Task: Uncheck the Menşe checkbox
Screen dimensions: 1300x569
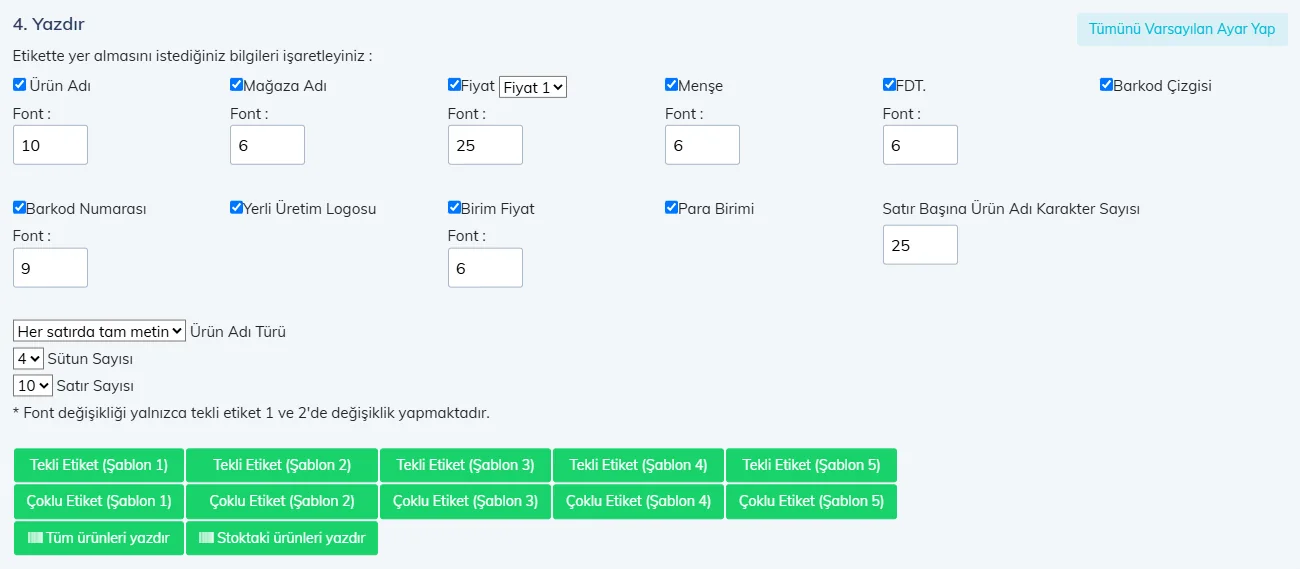Action: coord(671,85)
